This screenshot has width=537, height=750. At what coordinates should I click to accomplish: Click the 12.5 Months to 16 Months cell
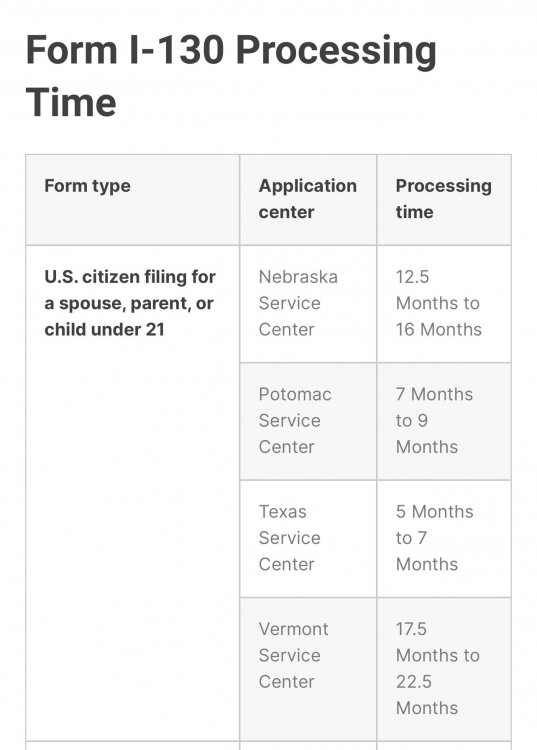pyautogui.click(x=444, y=304)
